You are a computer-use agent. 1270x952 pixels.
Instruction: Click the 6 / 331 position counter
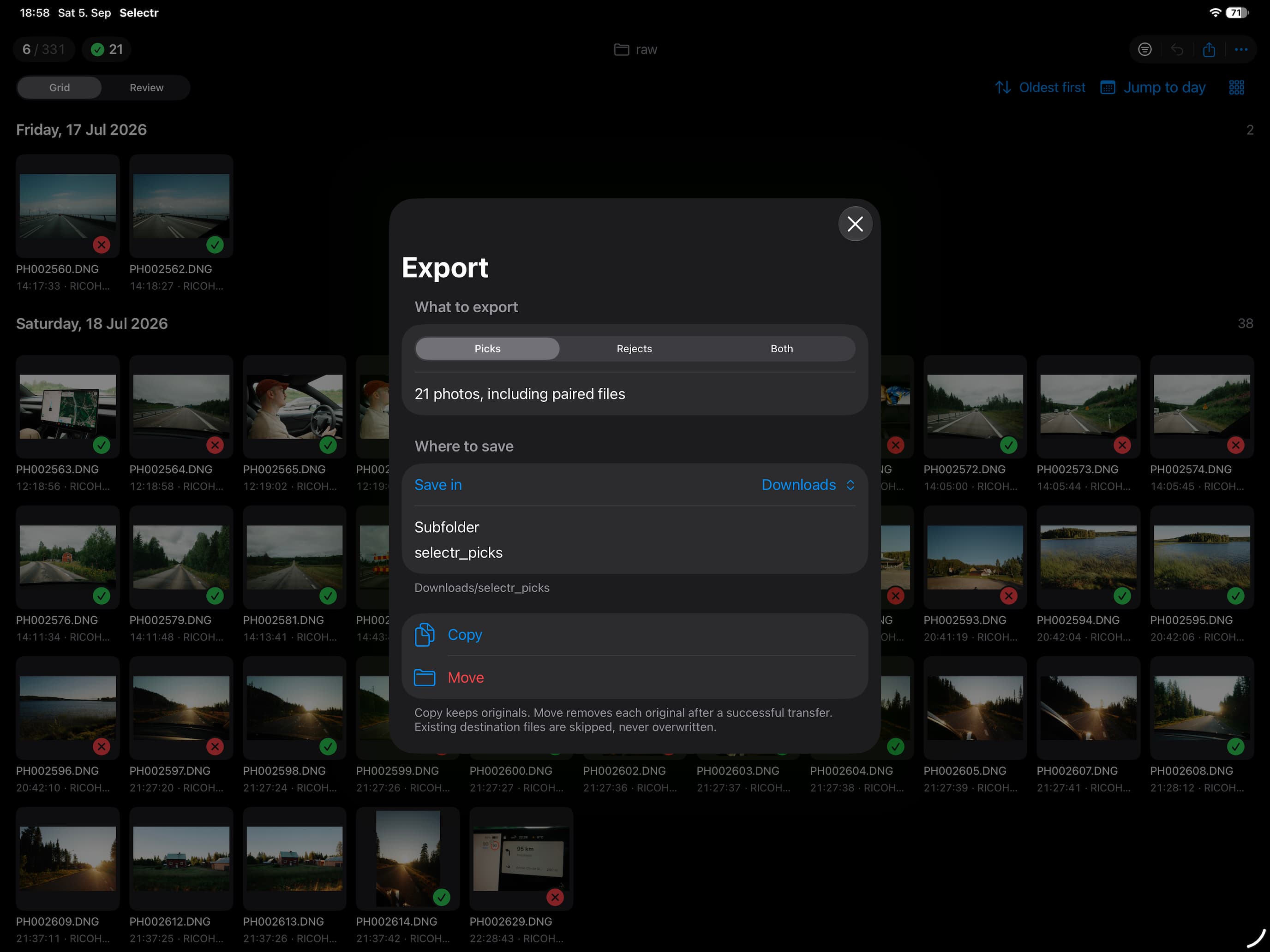pos(44,49)
